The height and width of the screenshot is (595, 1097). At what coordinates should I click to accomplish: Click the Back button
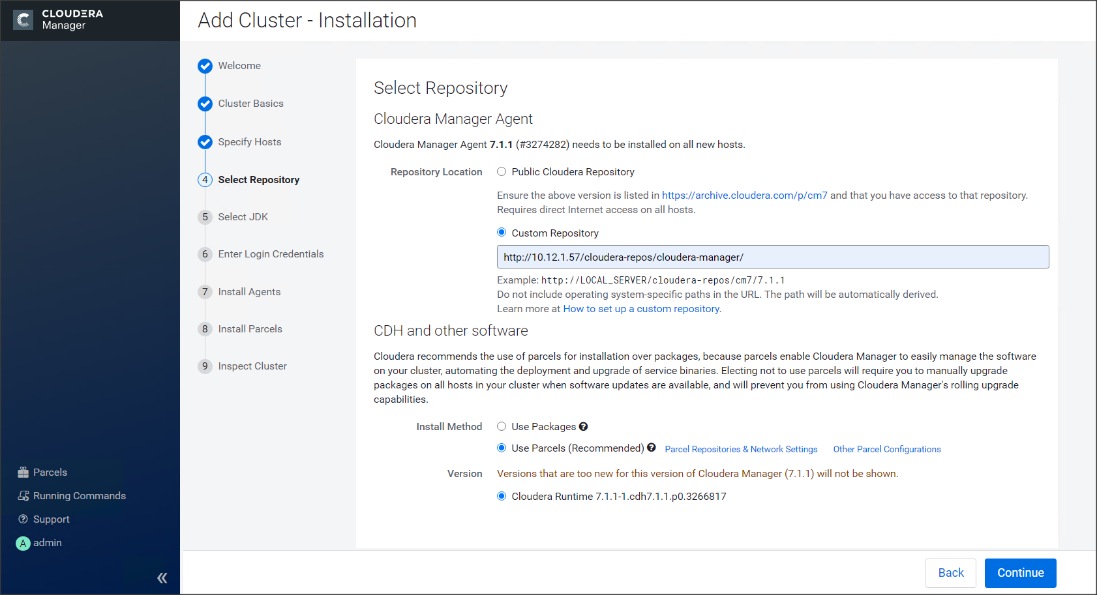[951, 573]
